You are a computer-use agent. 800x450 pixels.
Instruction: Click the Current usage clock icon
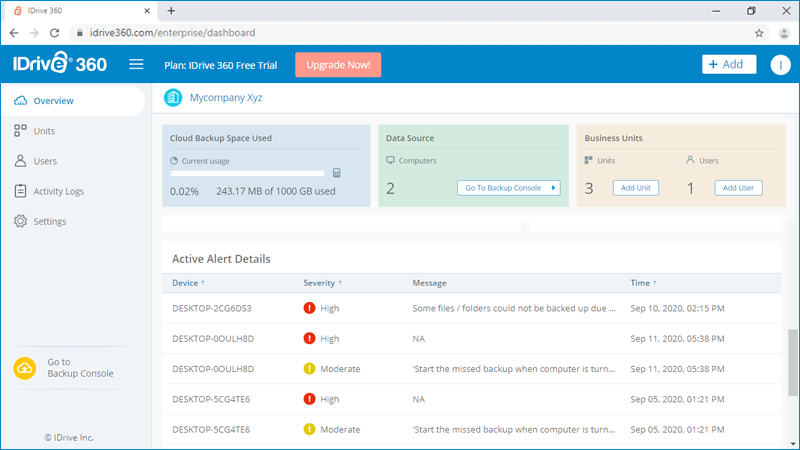[x=174, y=161]
